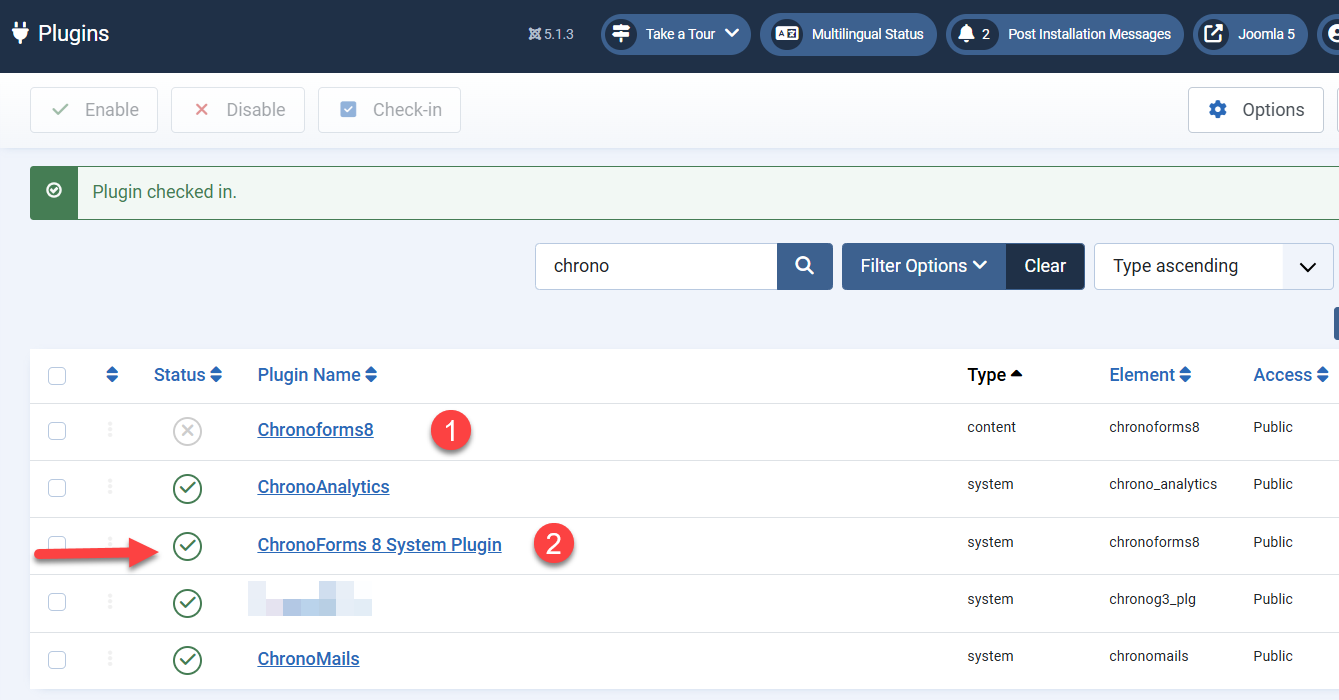Click the plug icon beside Plugins heading

point(19,32)
